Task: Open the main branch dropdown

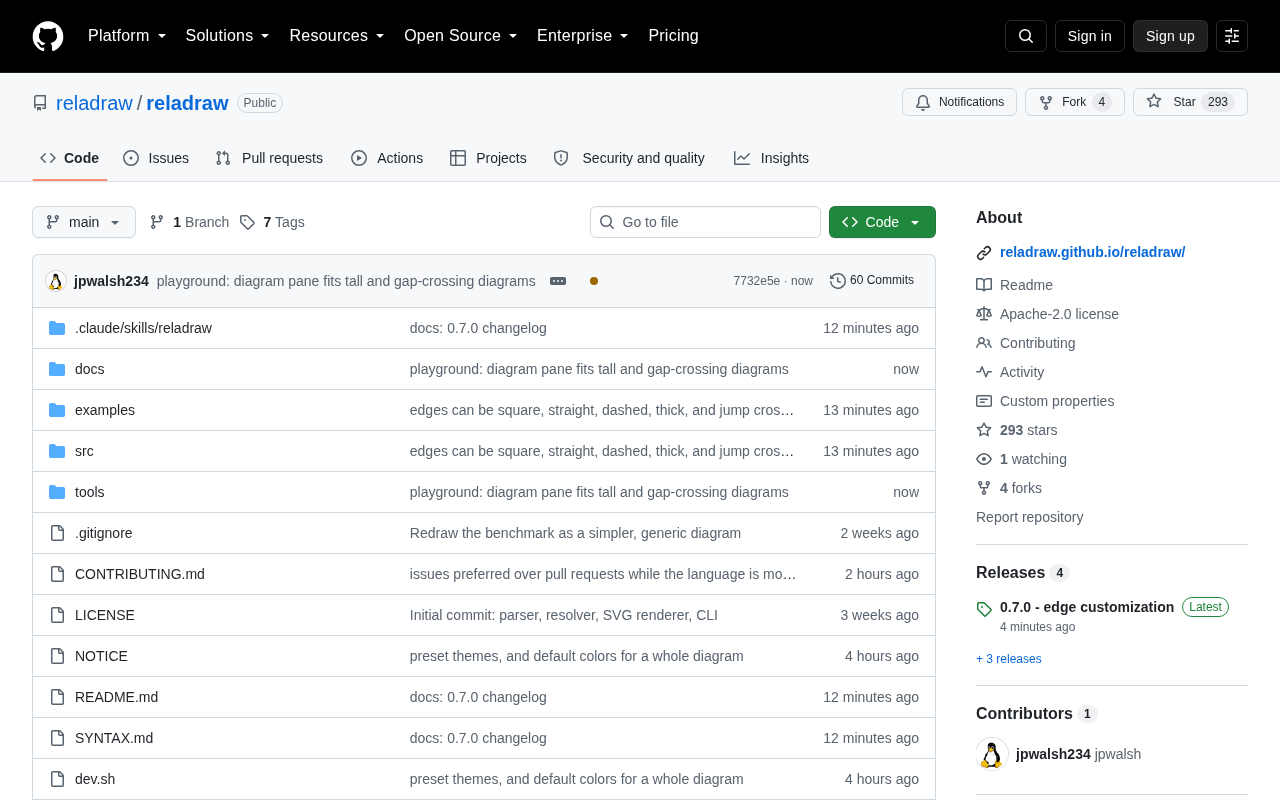Action: (84, 222)
